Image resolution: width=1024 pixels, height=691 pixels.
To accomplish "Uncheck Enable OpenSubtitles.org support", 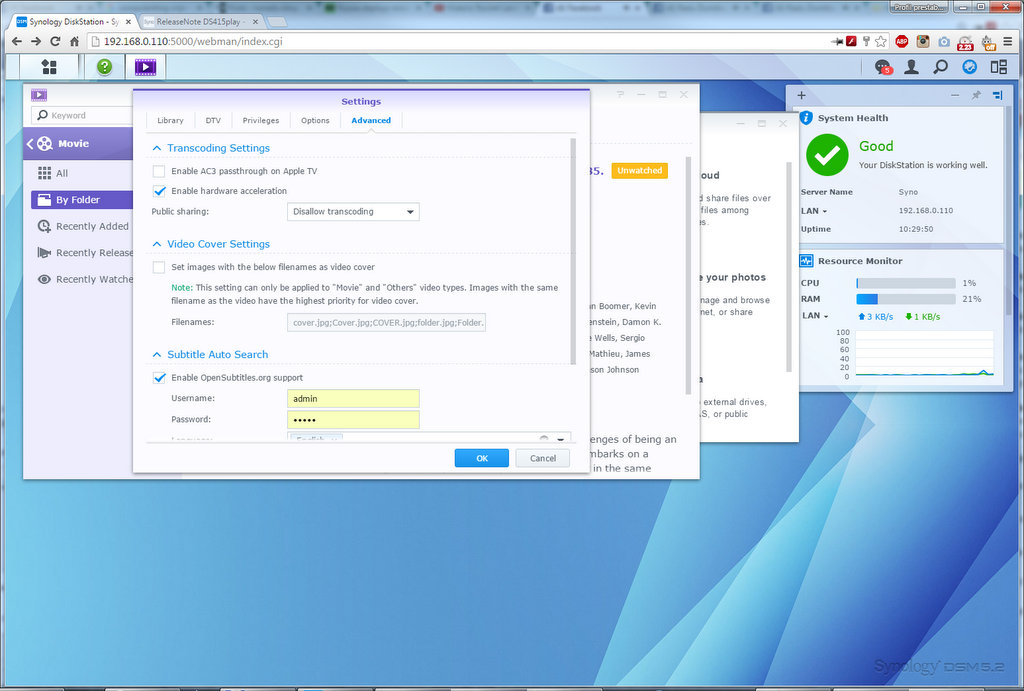I will [x=159, y=378].
